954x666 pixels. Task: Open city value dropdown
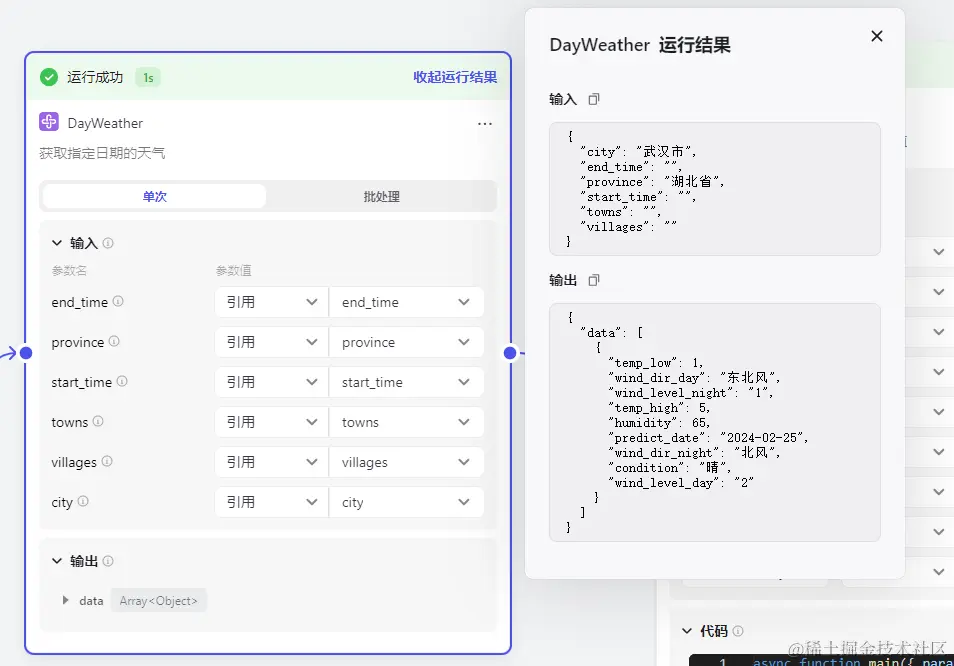coord(406,502)
